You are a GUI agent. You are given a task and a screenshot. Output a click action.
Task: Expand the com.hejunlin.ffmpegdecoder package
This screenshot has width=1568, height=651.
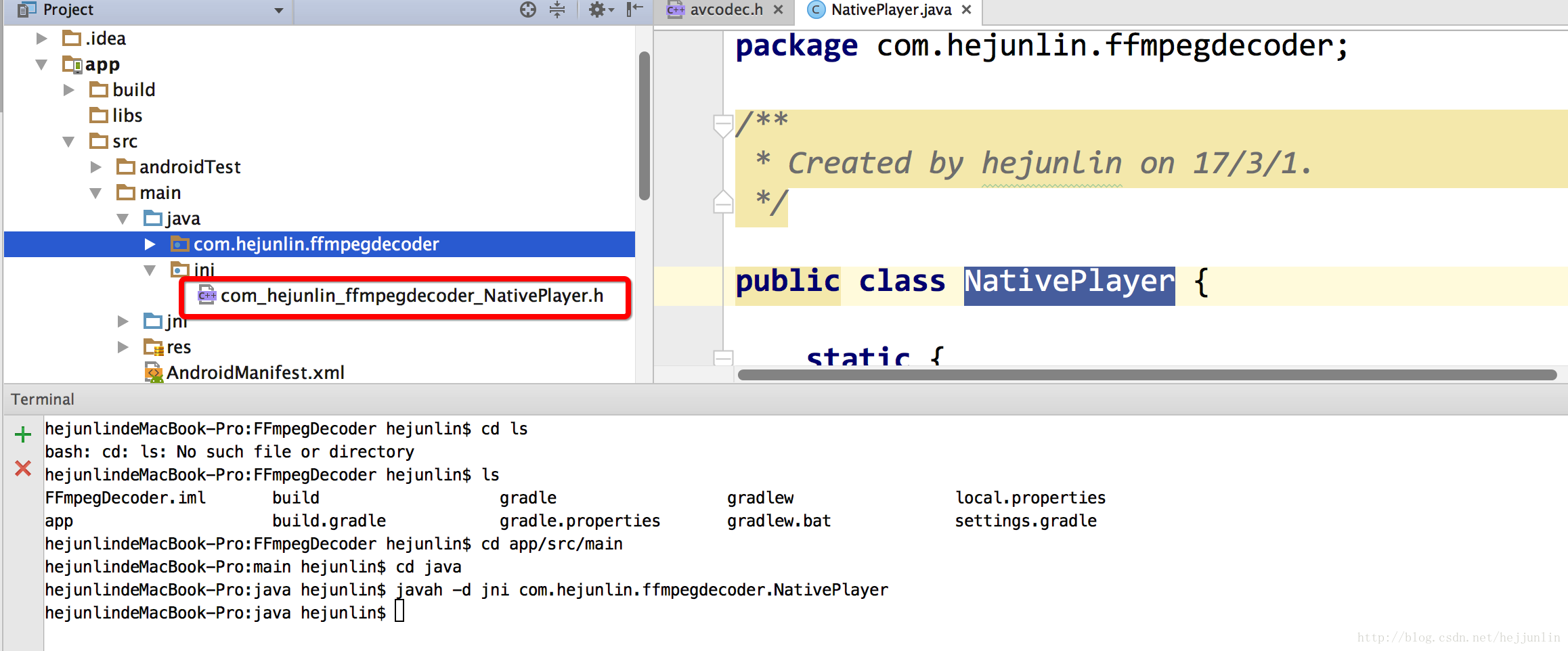[150, 244]
